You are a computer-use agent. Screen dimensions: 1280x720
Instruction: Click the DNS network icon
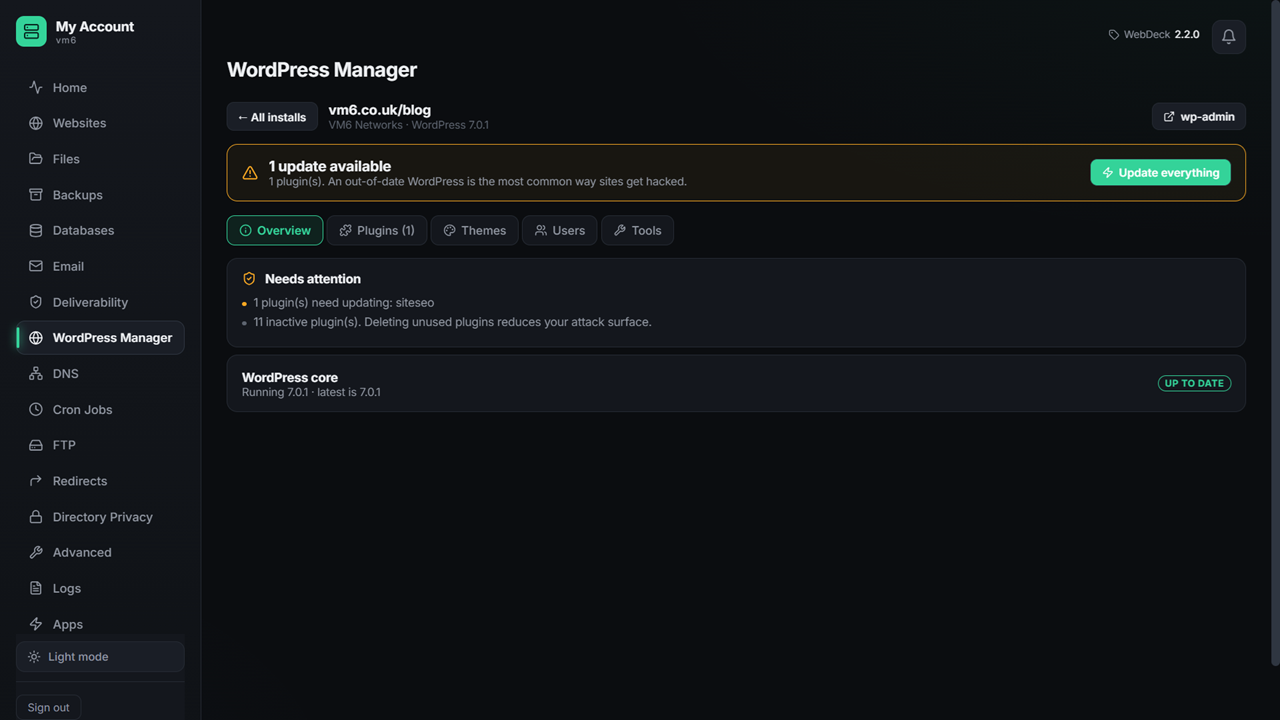coord(36,374)
